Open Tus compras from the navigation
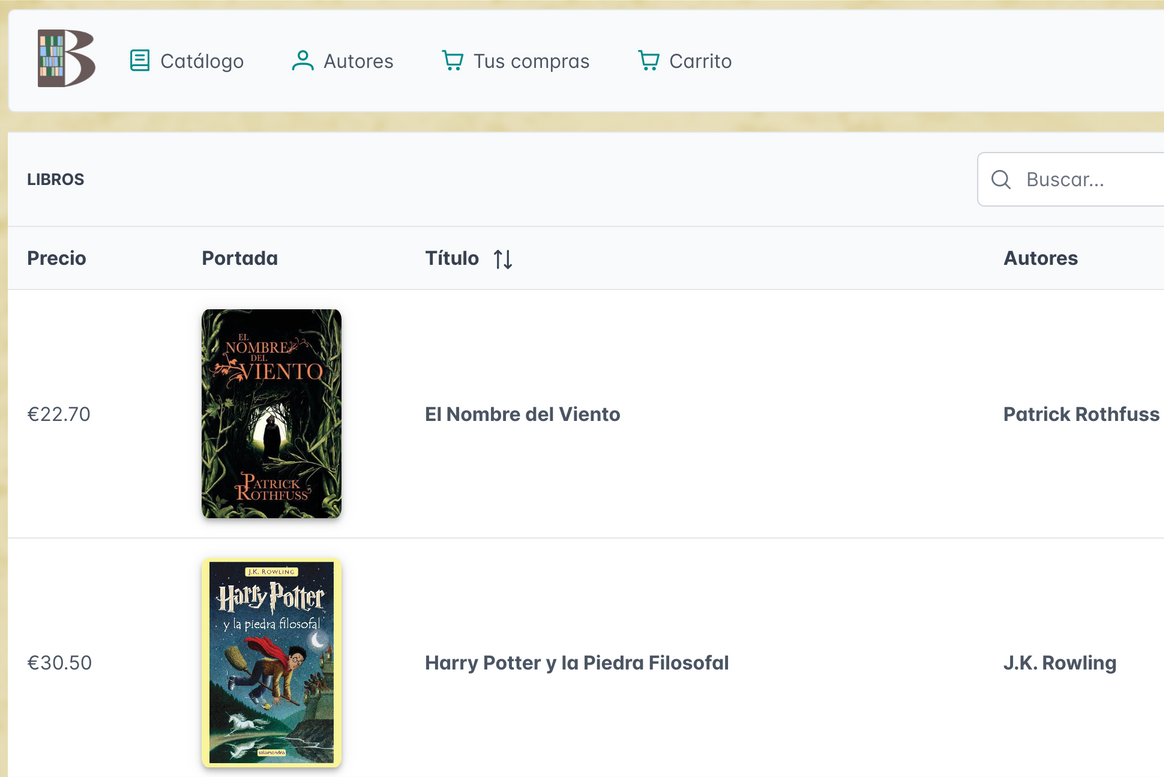1164x777 pixels. pos(533,61)
